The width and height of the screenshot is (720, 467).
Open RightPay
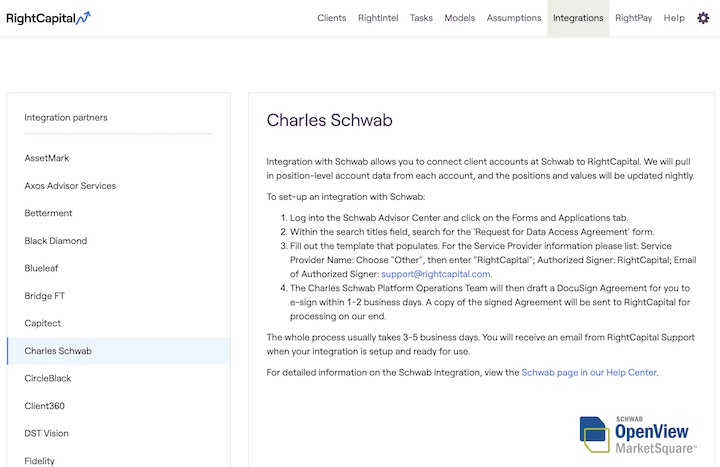click(633, 18)
